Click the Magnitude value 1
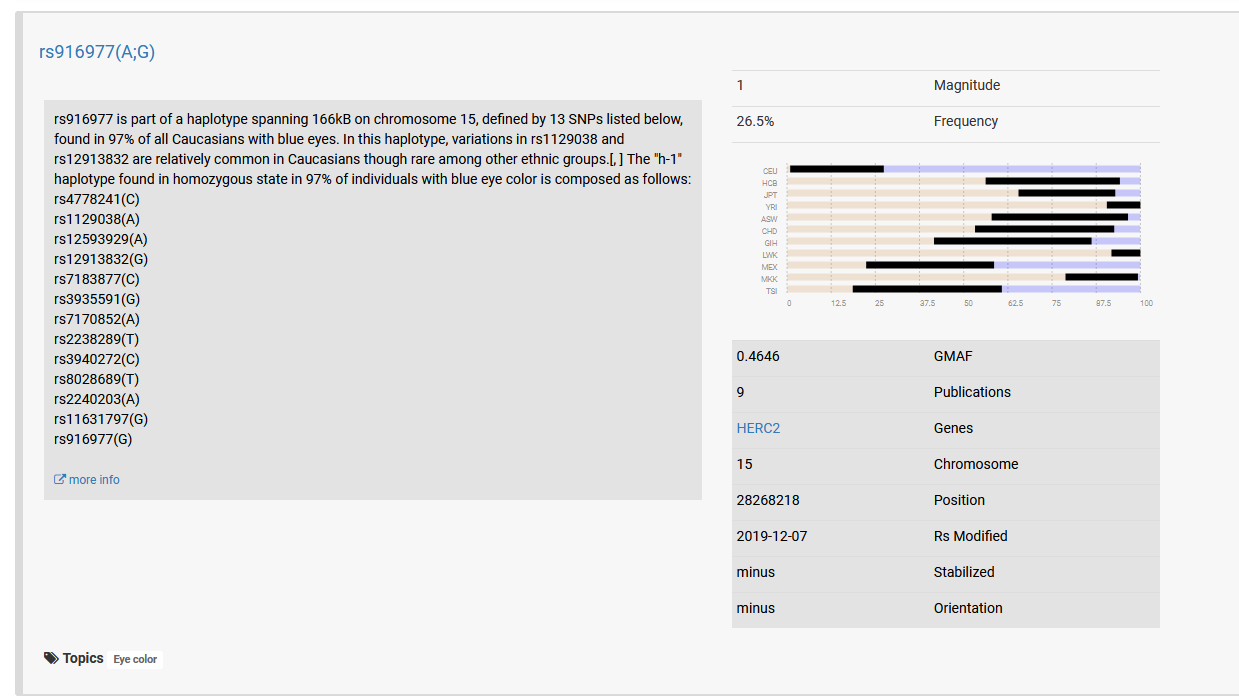This screenshot has width=1239, height=700. click(x=740, y=85)
